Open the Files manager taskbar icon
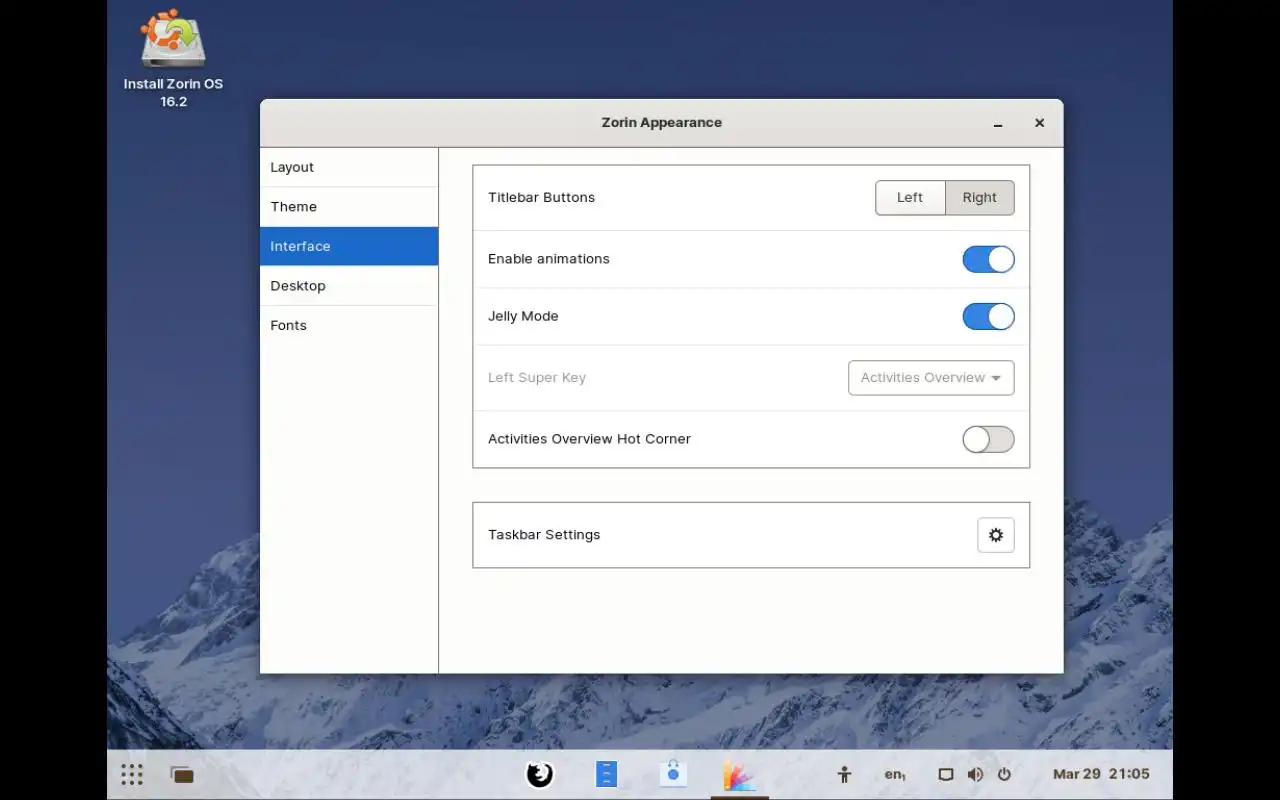This screenshot has height=800, width=1280. 606,774
